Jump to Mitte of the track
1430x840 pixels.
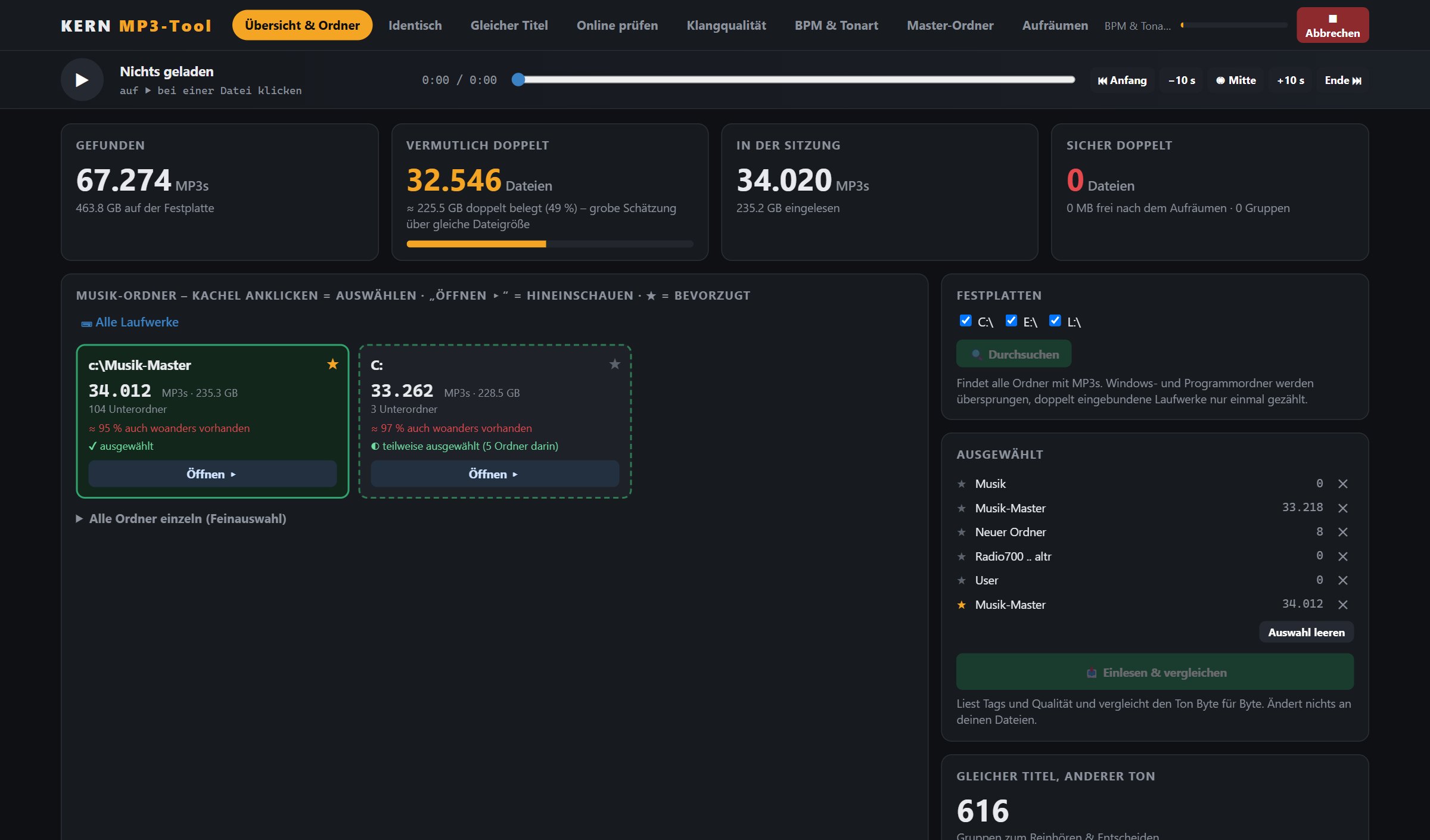click(1236, 80)
